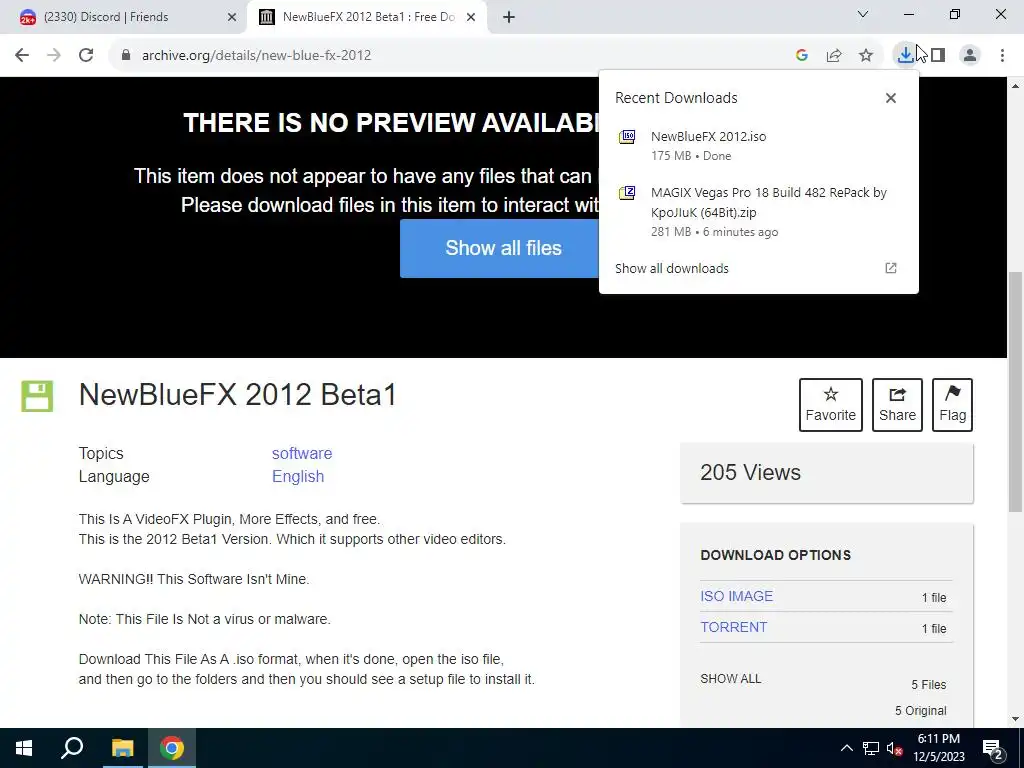The width and height of the screenshot is (1024, 768).
Task: Close the NewBlueFX 2012 Beta1 tab
Action: click(471, 17)
